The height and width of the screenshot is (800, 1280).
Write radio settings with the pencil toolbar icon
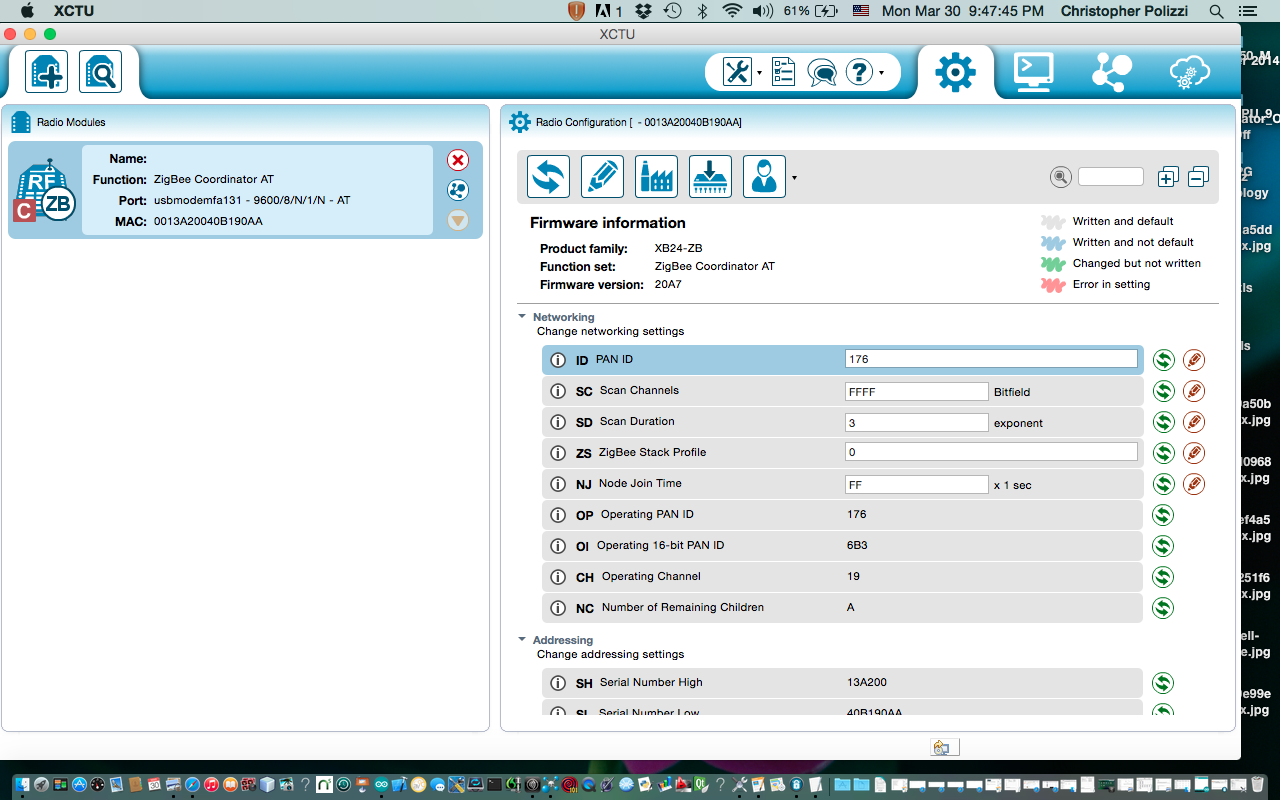pyautogui.click(x=602, y=177)
